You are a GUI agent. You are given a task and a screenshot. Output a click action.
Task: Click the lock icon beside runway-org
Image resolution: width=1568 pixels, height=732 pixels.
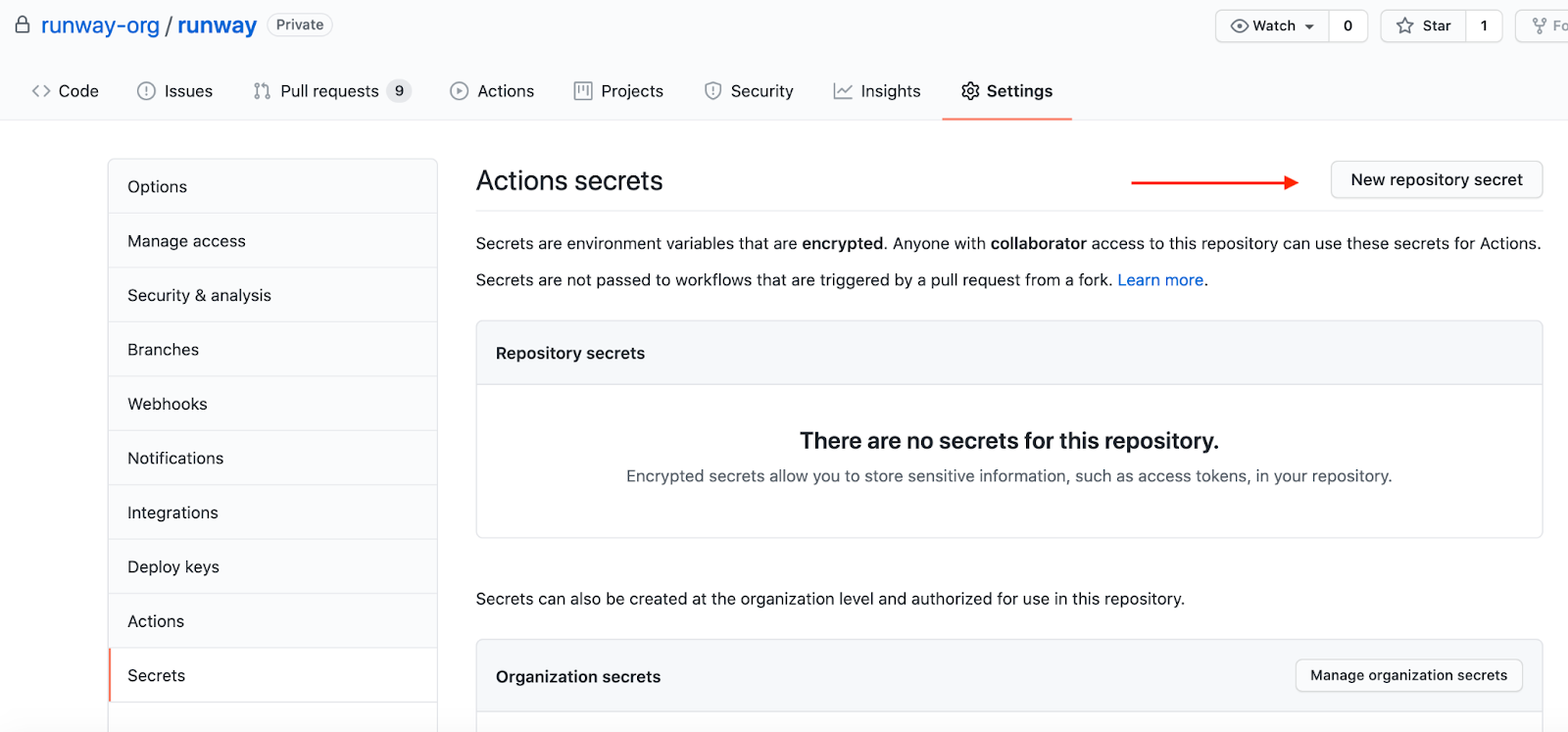tap(23, 24)
